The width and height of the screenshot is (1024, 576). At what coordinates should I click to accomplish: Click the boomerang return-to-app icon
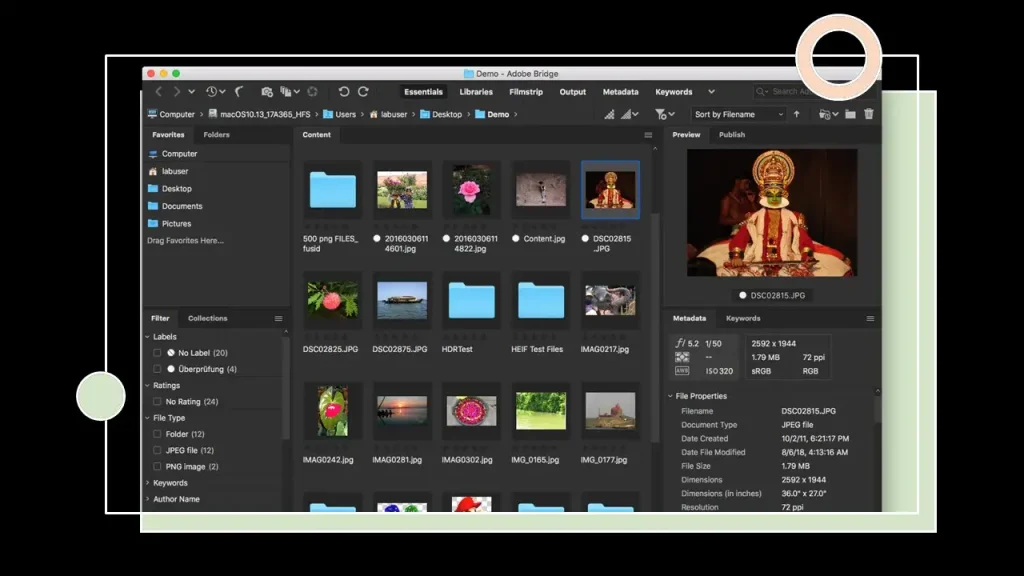point(238,92)
